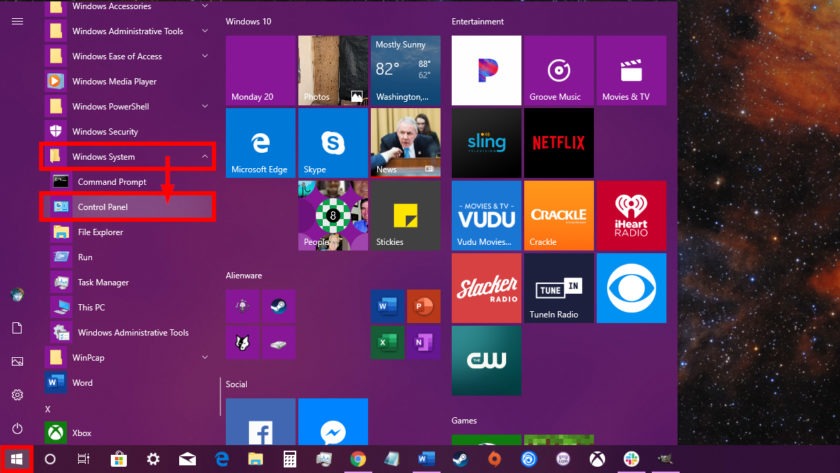Open Windows Media Player
Image resolution: width=840 pixels, height=473 pixels.
click(x=127, y=81)
